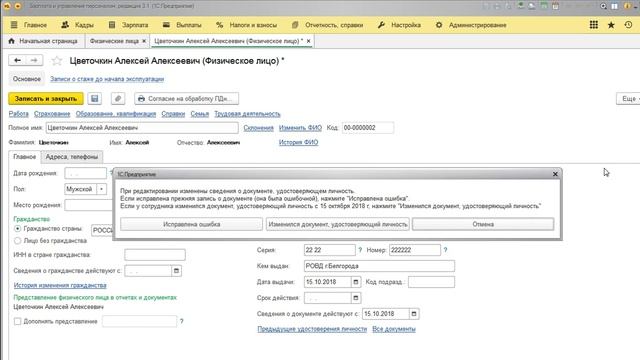This screenshot has height=360, width=640.
Task: Select Лицо без гражданства radio button
Action: pyautogui.click(x=18, y=241)
